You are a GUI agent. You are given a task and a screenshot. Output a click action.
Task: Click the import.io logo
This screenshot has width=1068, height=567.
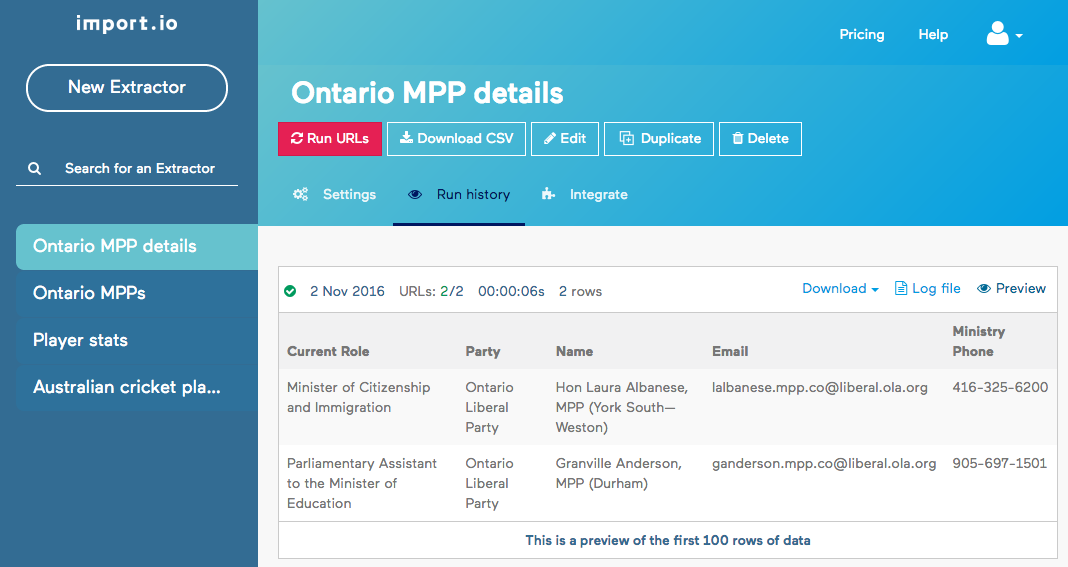click(x=127, y=23)
